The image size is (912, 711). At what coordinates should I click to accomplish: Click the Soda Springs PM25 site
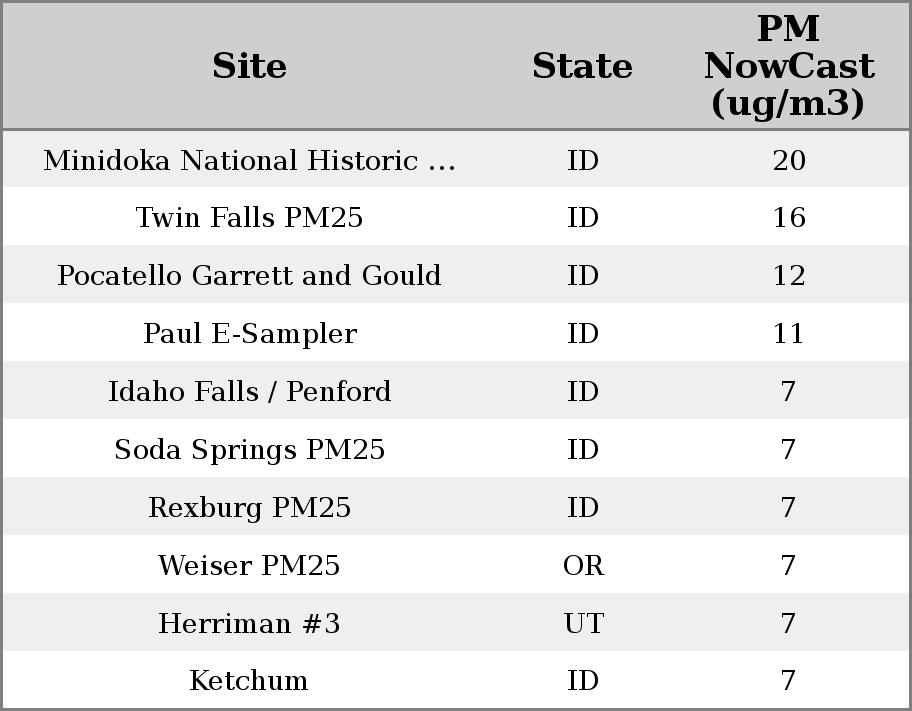tap(249, 450)
